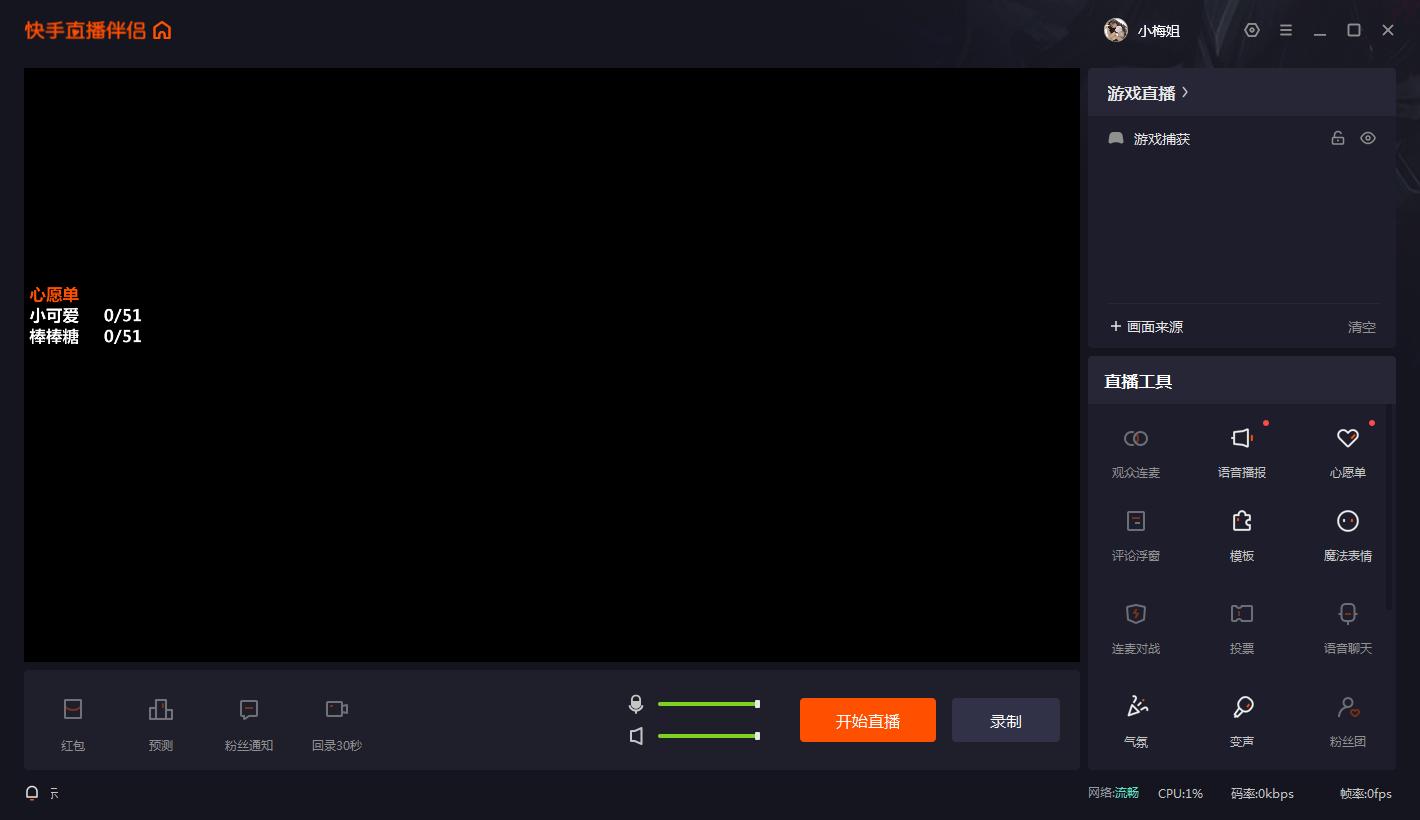Click the 网络:流畅 network status
The width and height of the screenshot is (1420, 820).
[x=1113, y=793]
